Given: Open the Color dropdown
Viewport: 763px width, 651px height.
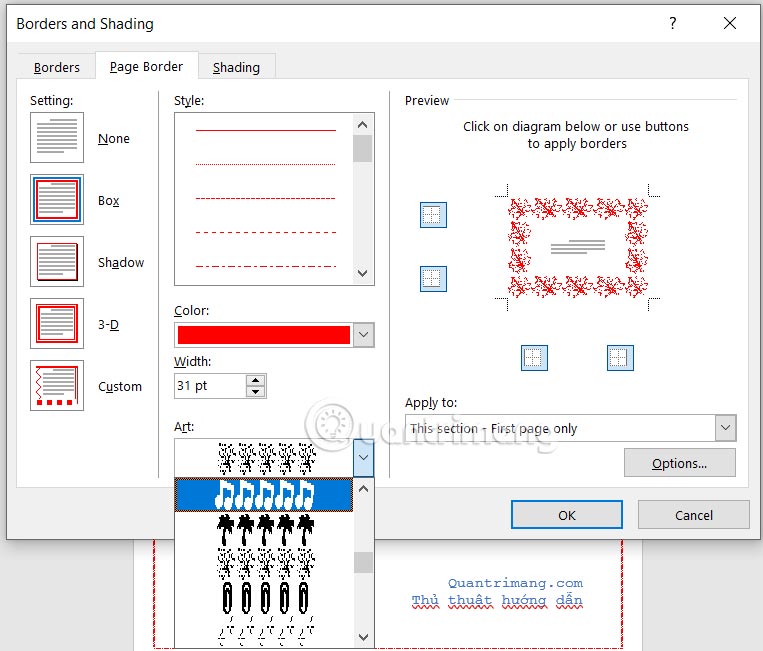Looking at the screenshot, I should pos(363,335).
